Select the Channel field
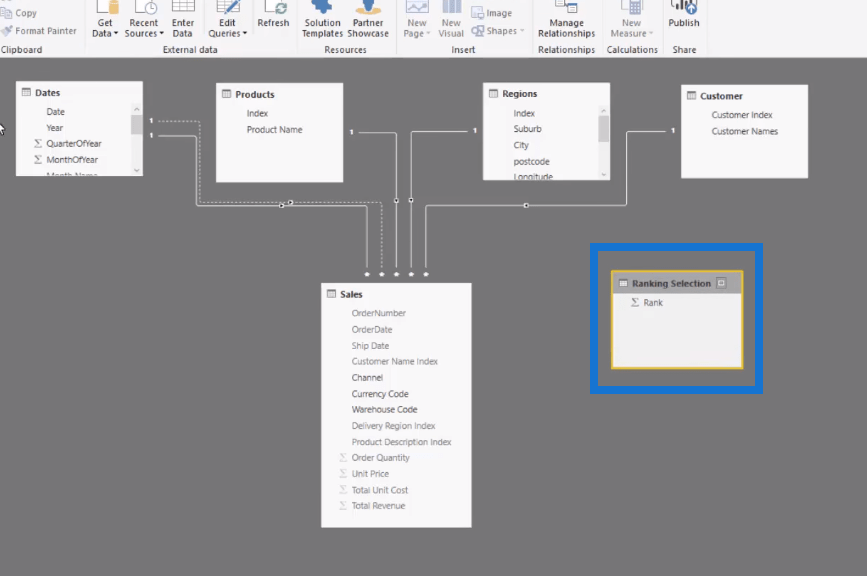Screen dimensions: 867x576 click(367, 378)
